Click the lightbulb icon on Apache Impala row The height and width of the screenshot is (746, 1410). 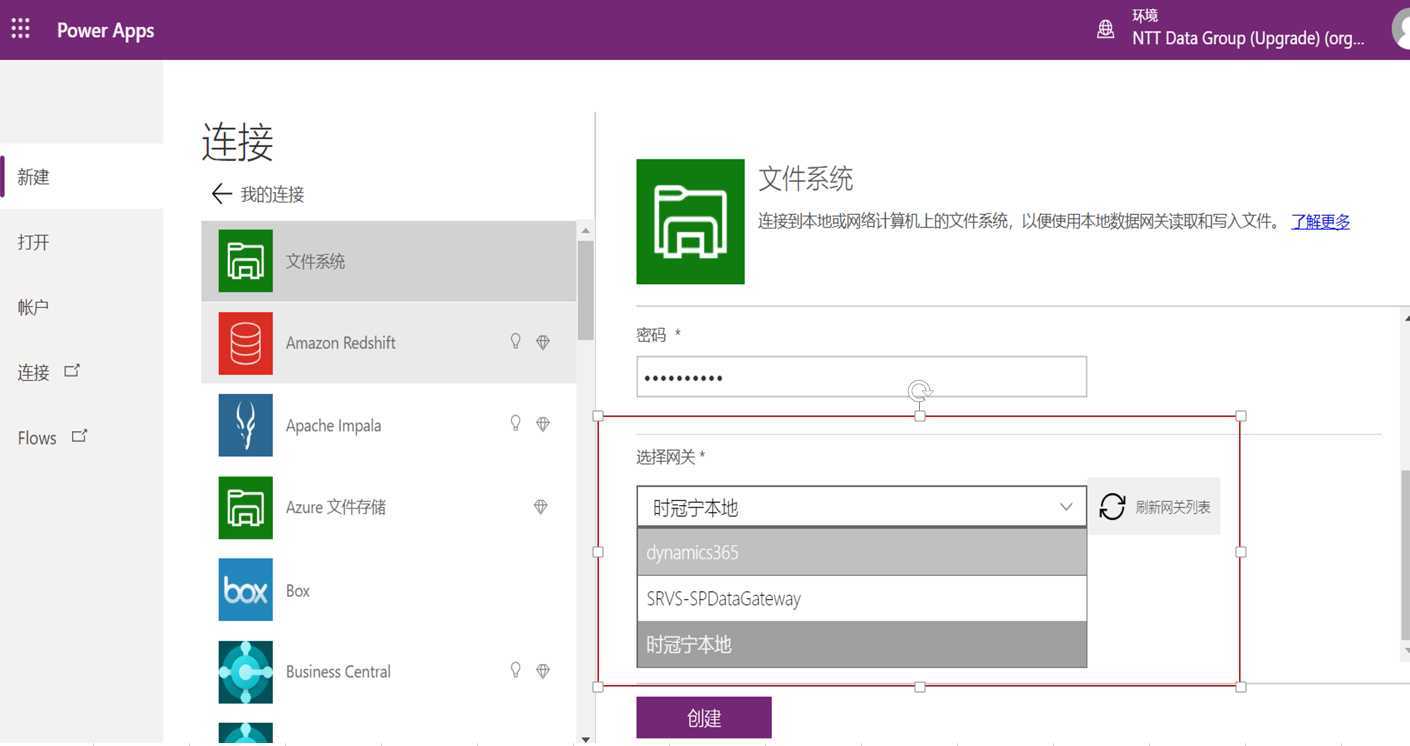point(516,424)
